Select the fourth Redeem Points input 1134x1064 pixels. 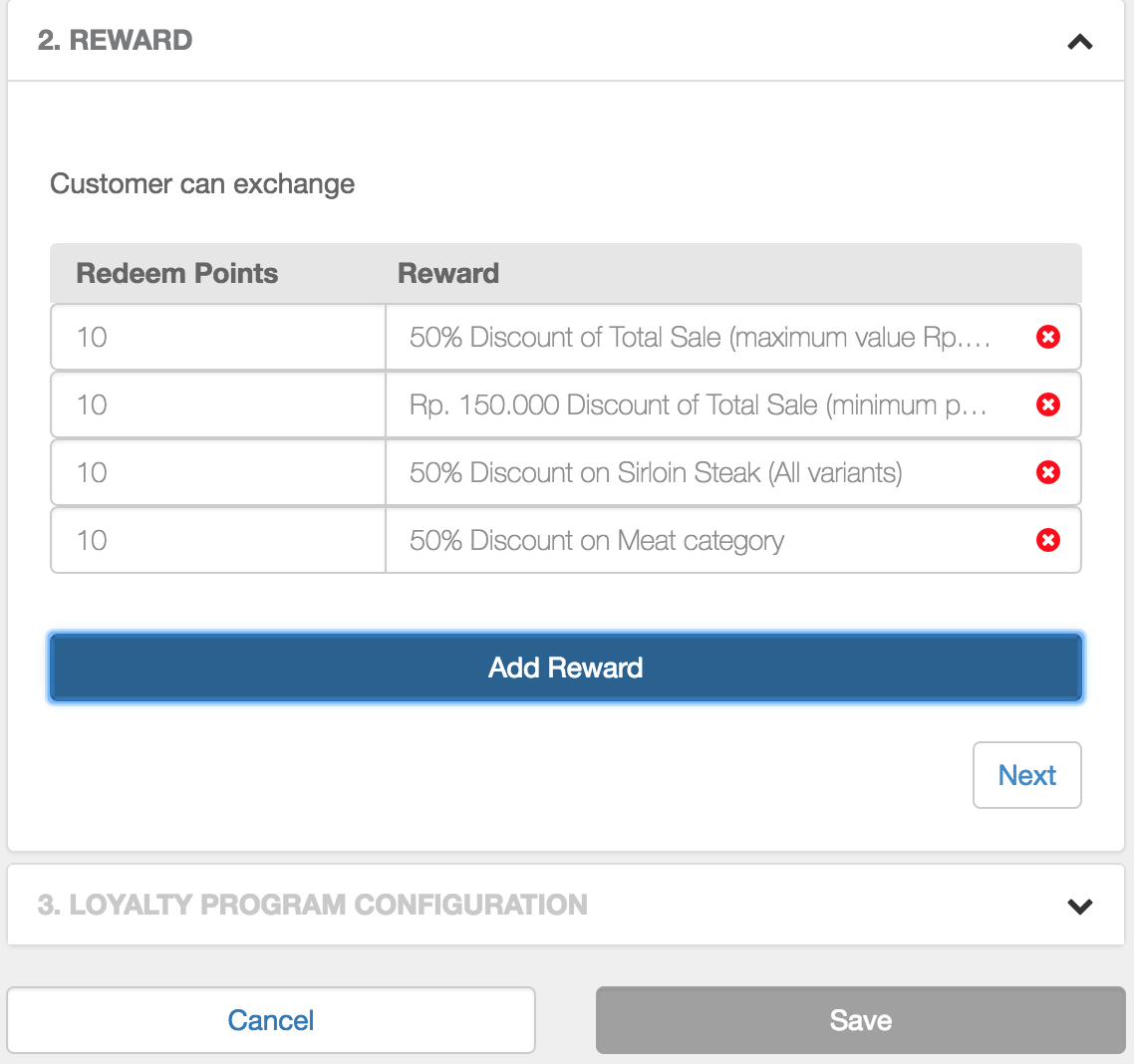click(x=217, y=540)
